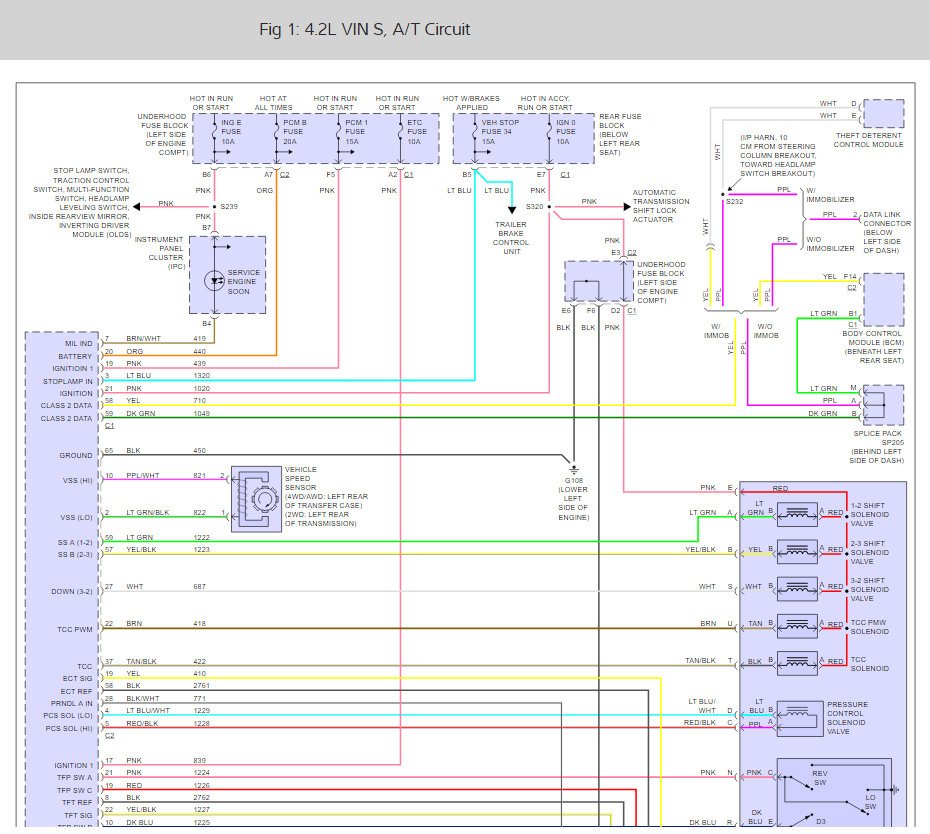Click the Service Engine Soon lamp symbol
Screen dimensions: 930x834
point(214,281)
